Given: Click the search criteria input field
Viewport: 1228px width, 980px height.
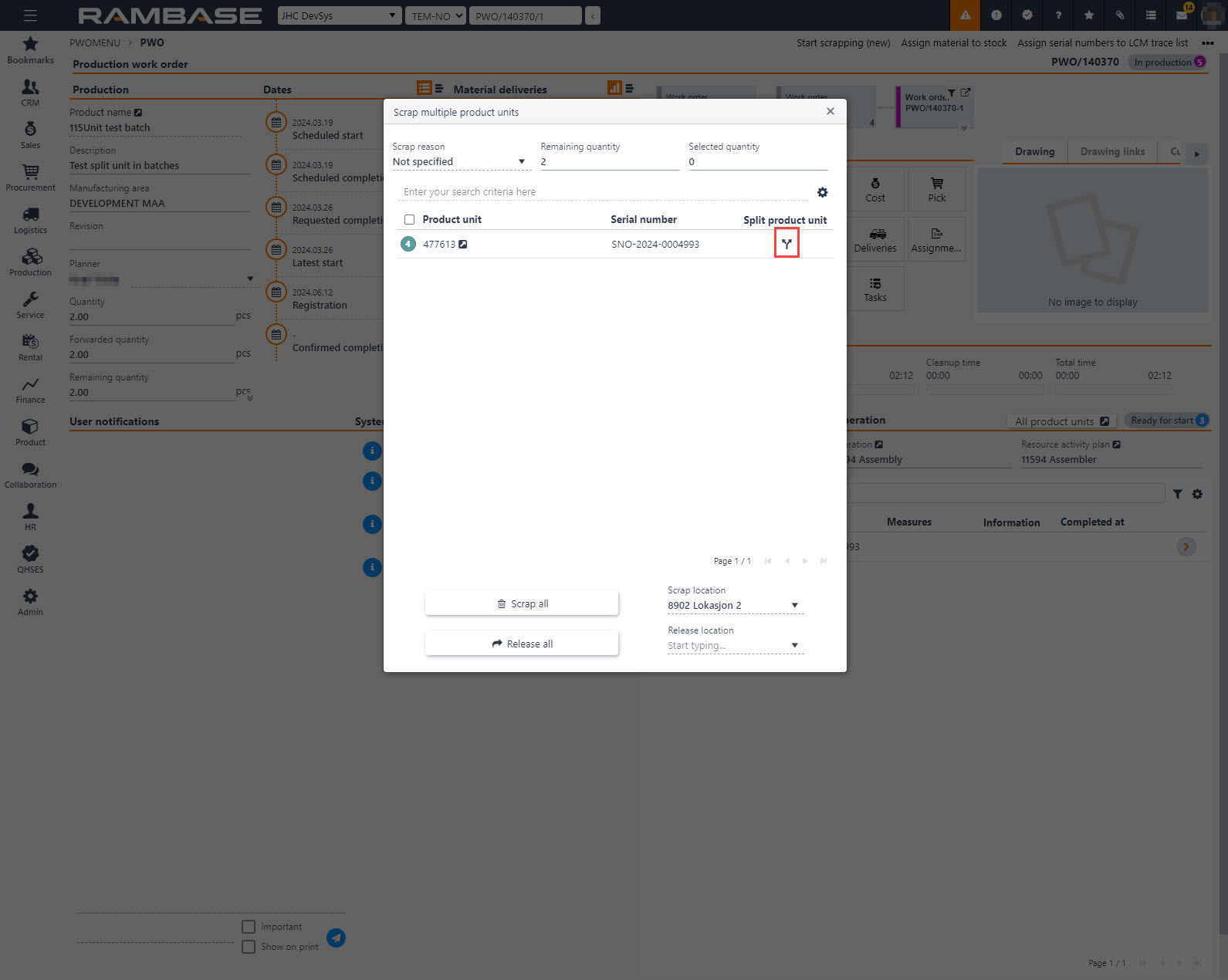Looking at the screenshot, I should (x=604, y=191).
